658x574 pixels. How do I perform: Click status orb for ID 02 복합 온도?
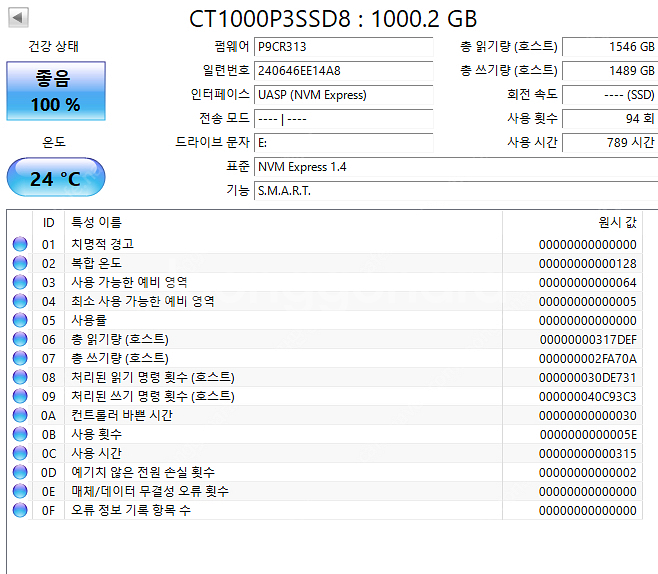pos(20,263)
